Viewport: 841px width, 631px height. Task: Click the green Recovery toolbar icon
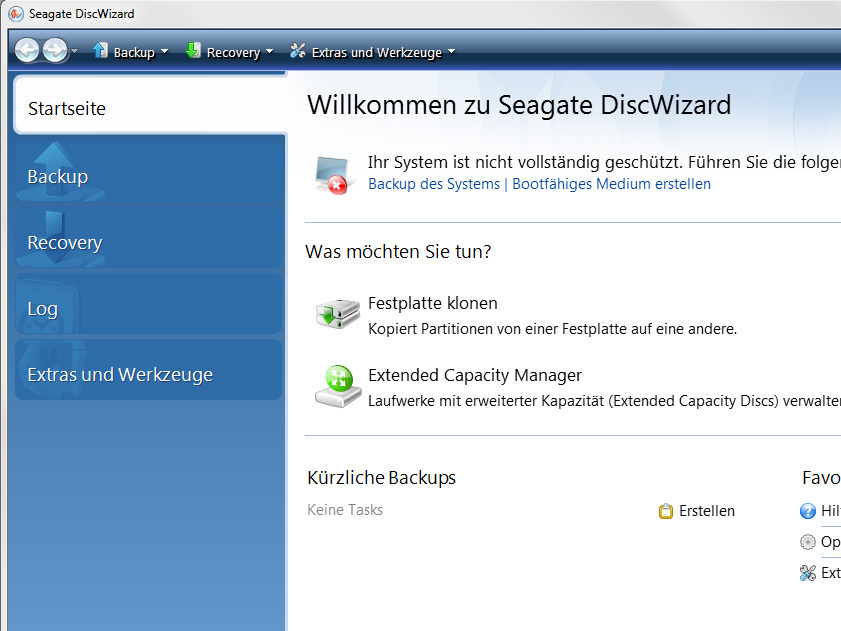[193, 51]
